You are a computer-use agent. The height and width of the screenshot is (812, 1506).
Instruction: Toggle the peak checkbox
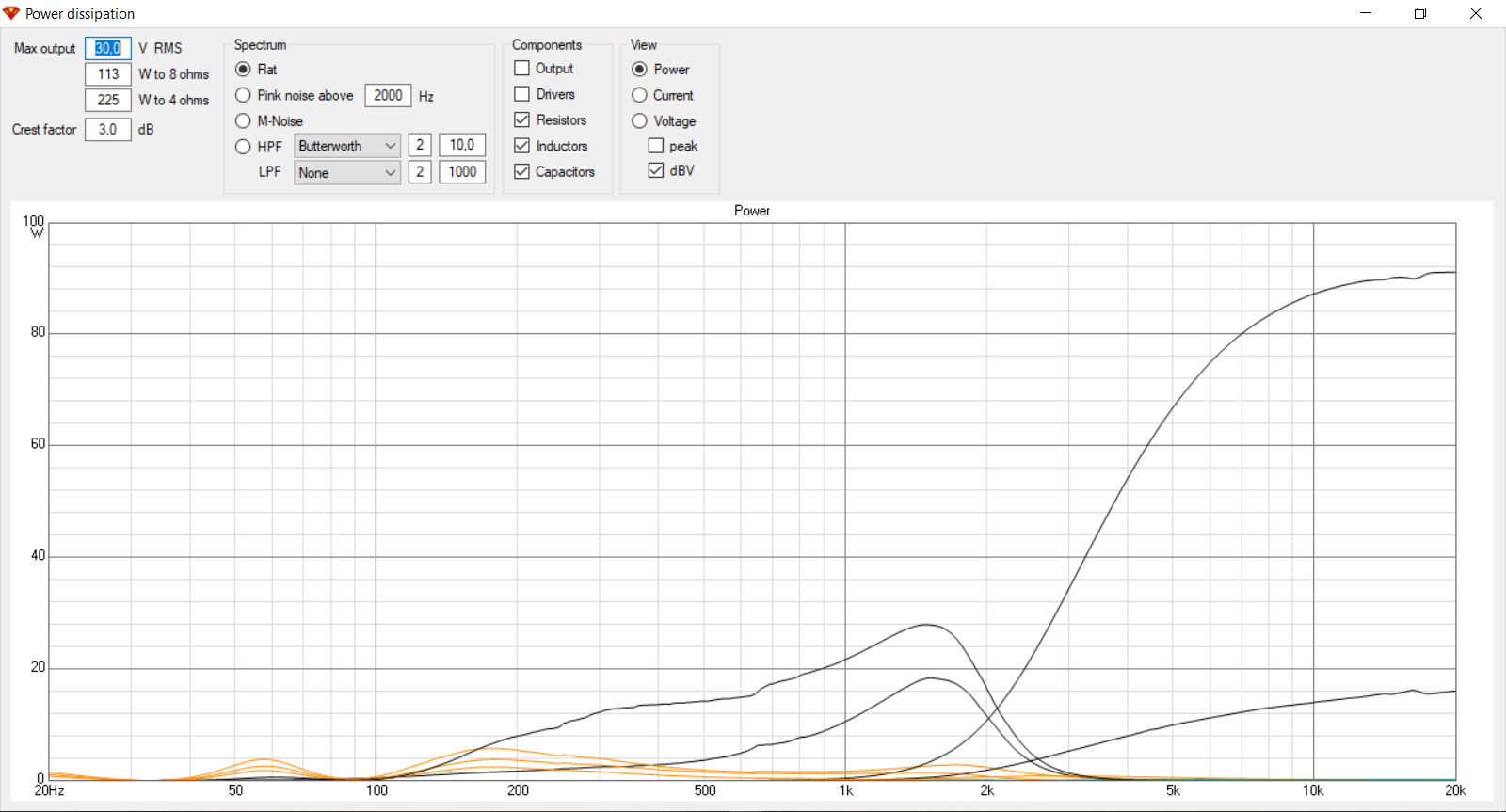tap(656, 146)
